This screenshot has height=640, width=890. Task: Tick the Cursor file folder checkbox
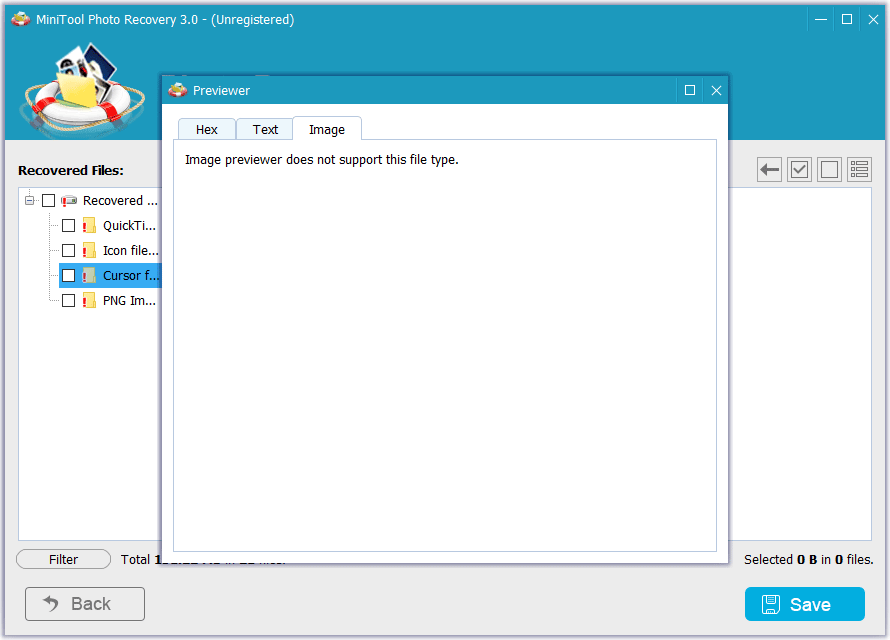[x=68, y=276]
